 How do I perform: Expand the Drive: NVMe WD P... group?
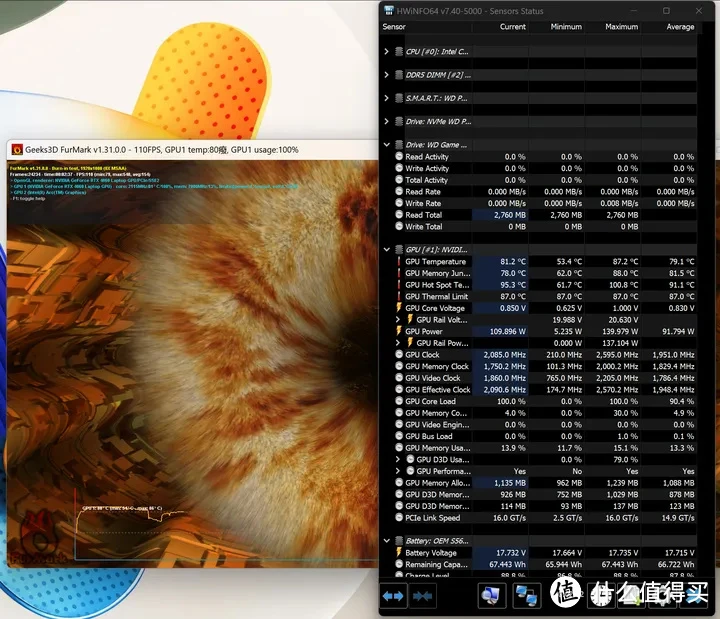[x=387, y=121]
